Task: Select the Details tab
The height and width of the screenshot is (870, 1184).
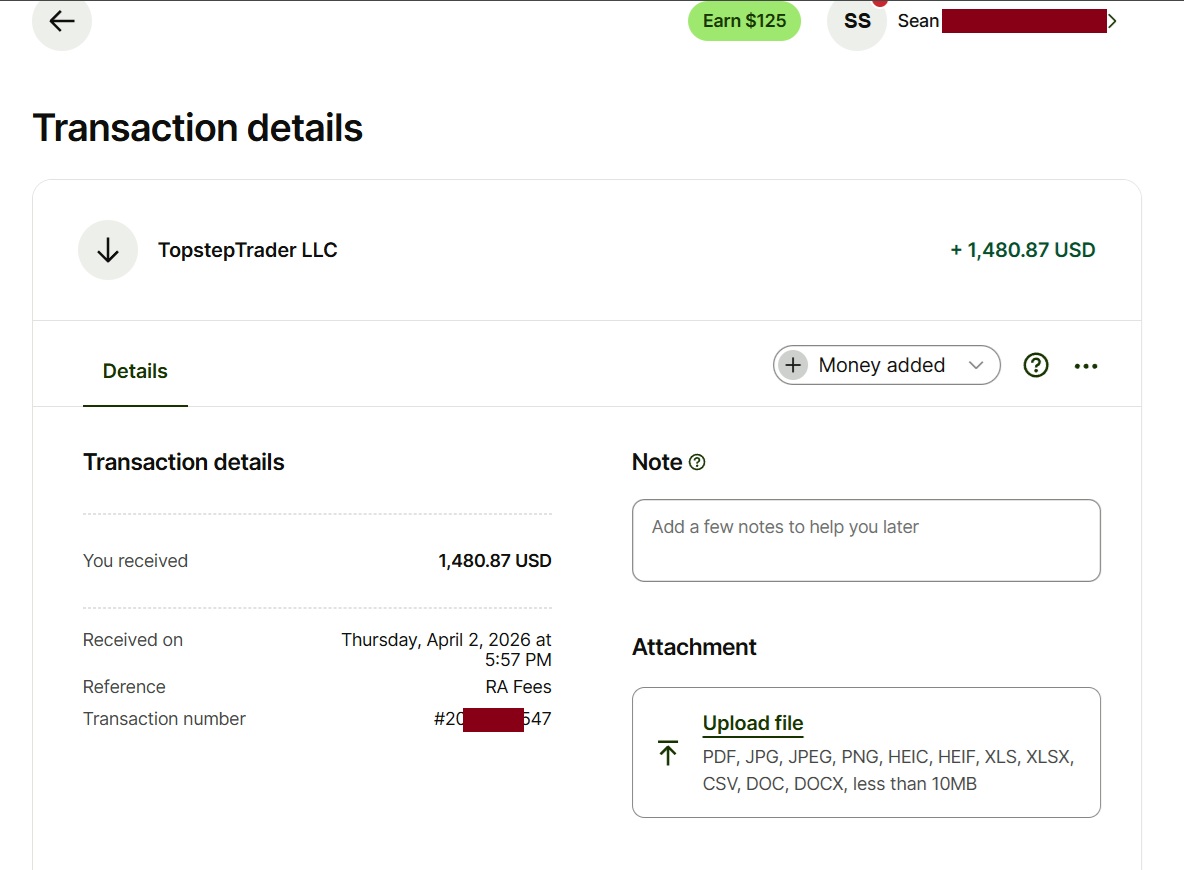Action: click(135, 371)
